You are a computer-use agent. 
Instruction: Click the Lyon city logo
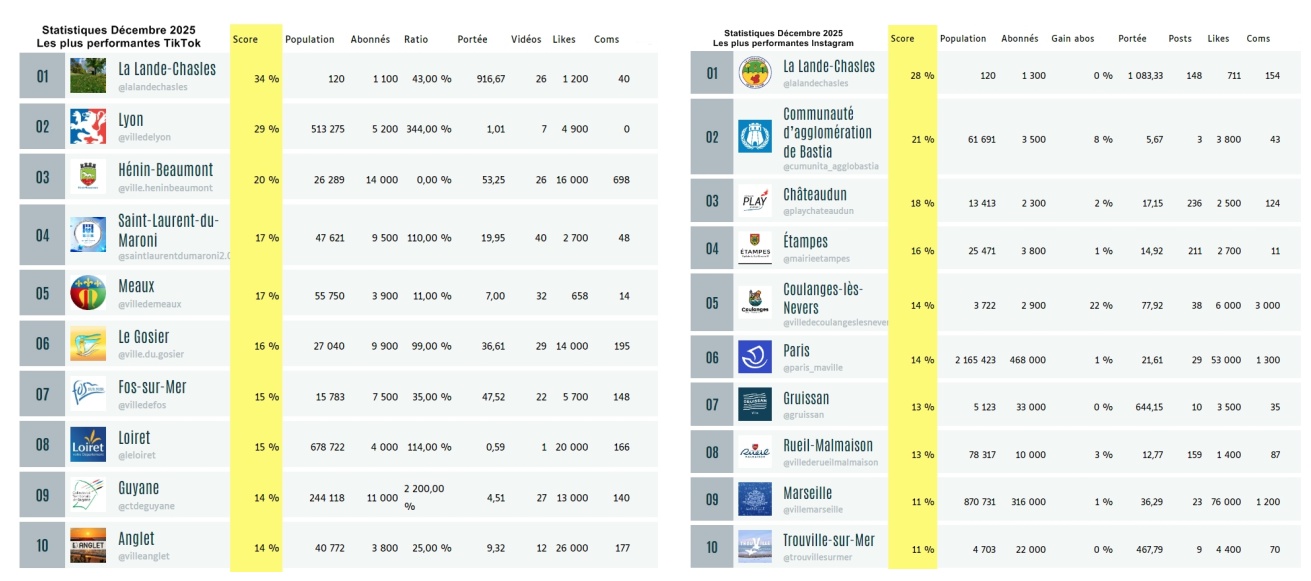88,127
